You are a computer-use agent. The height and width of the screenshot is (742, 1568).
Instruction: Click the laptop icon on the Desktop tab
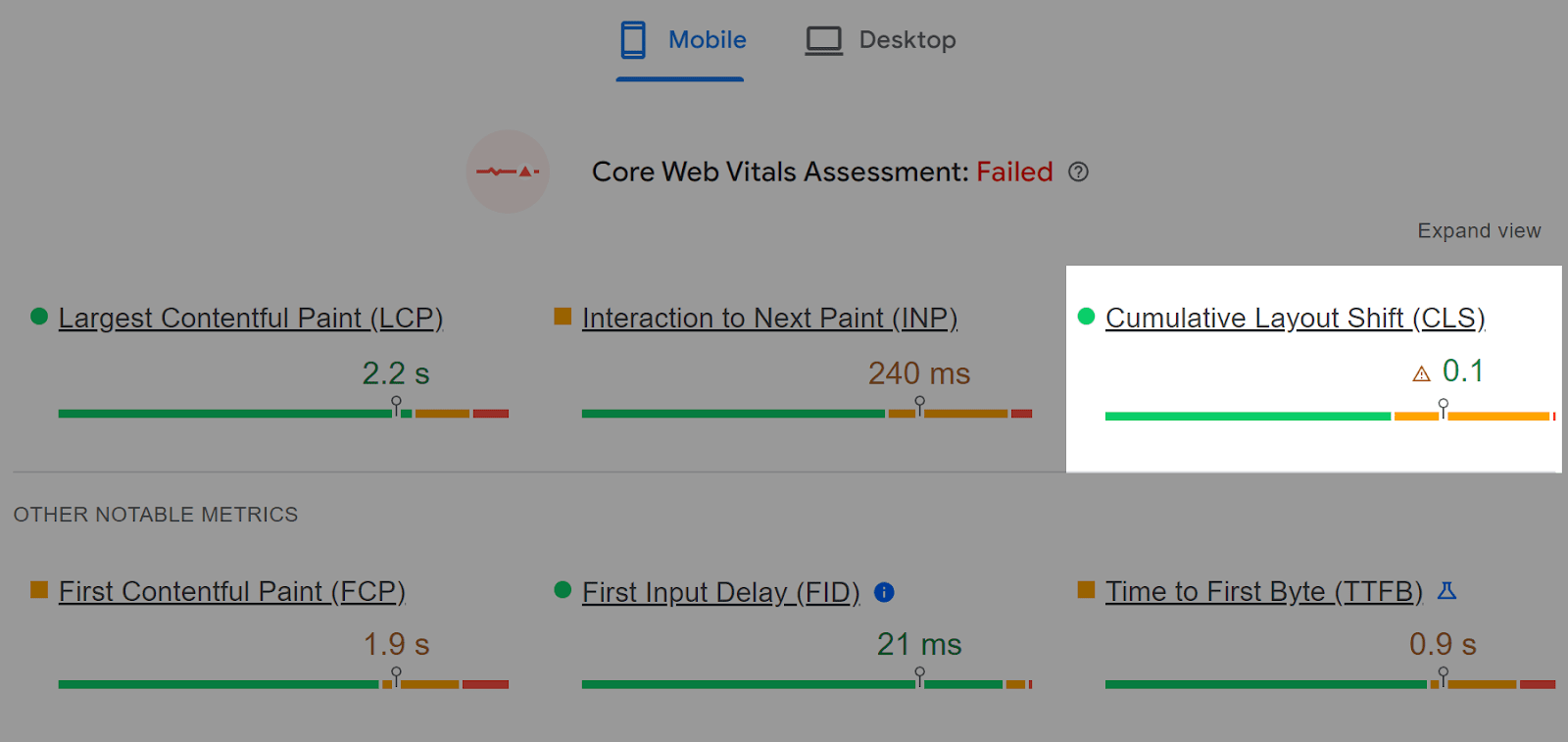[x=823, y=39]
